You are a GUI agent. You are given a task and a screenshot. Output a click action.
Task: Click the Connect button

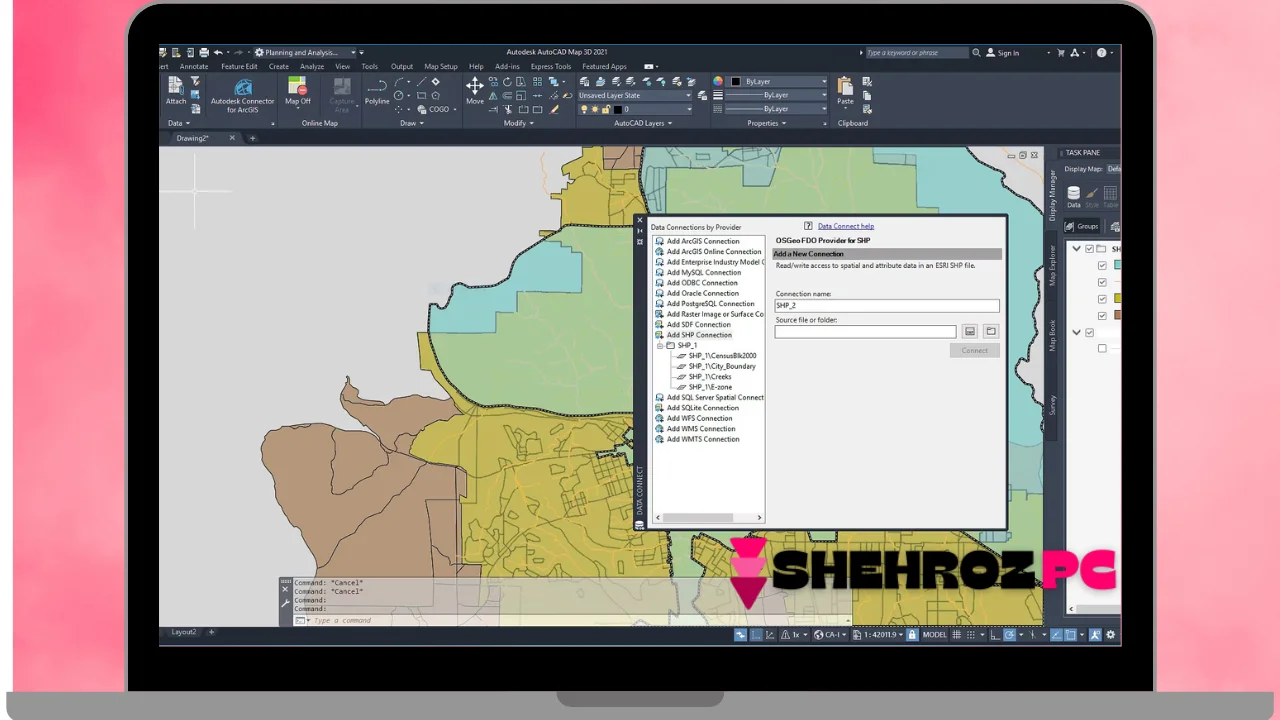tap(974, 350)
